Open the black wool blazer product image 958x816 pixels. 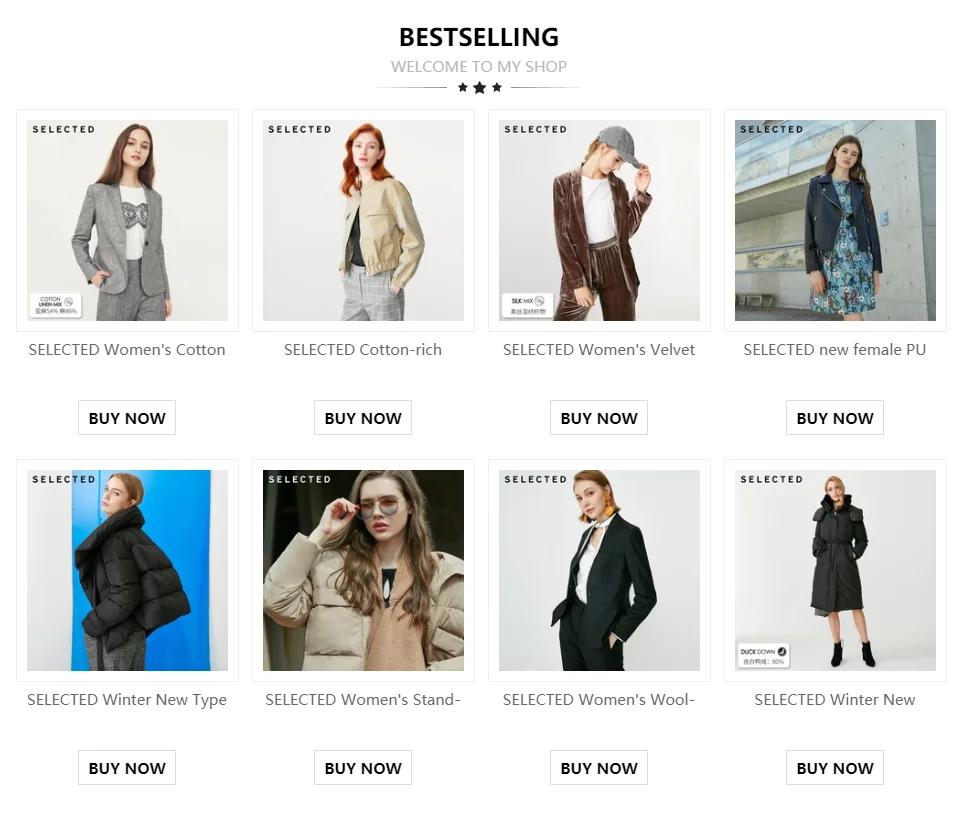pos(599,570)
